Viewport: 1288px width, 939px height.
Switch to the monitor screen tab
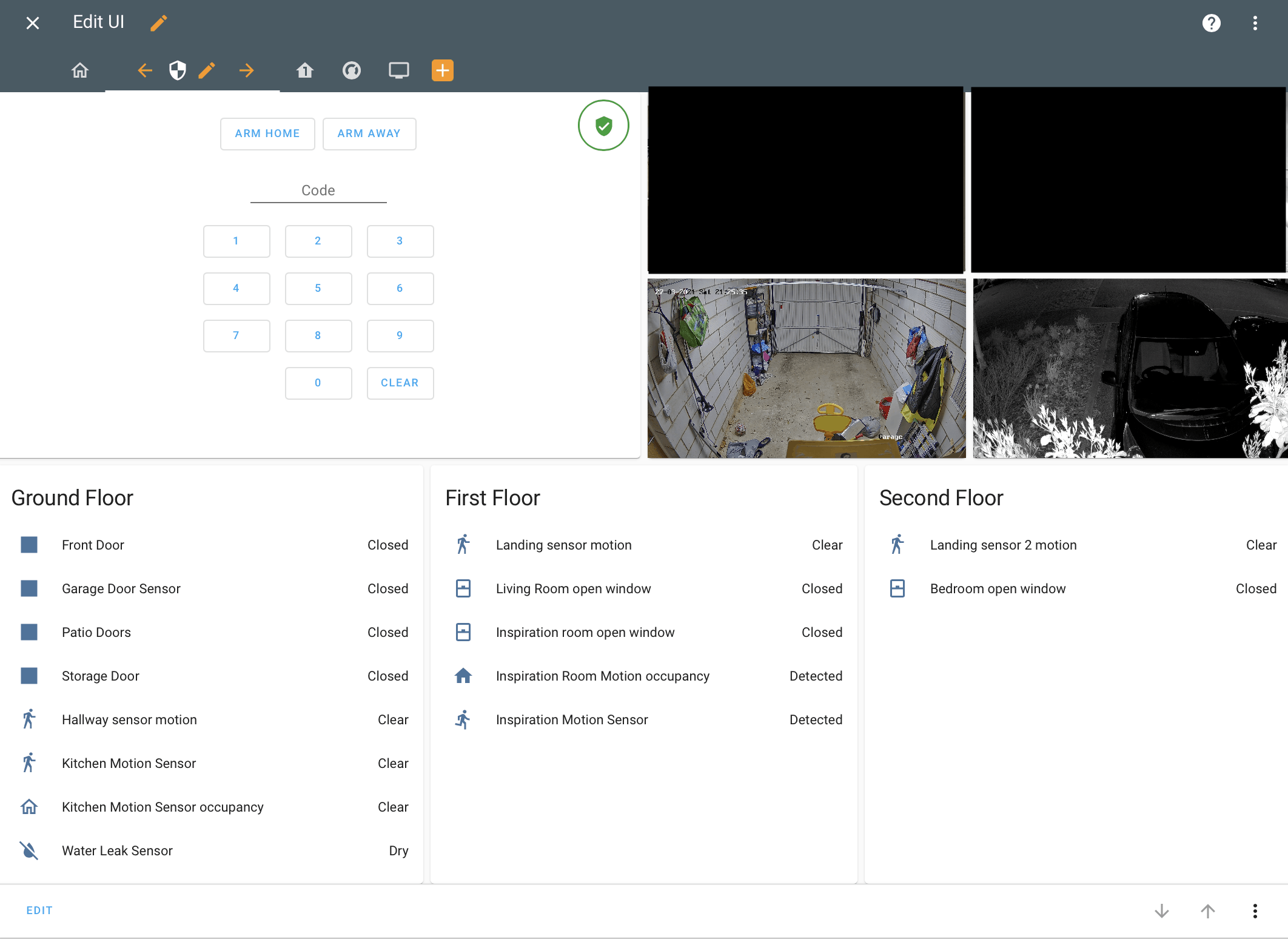pyautogui.click(x=398, y=70)
